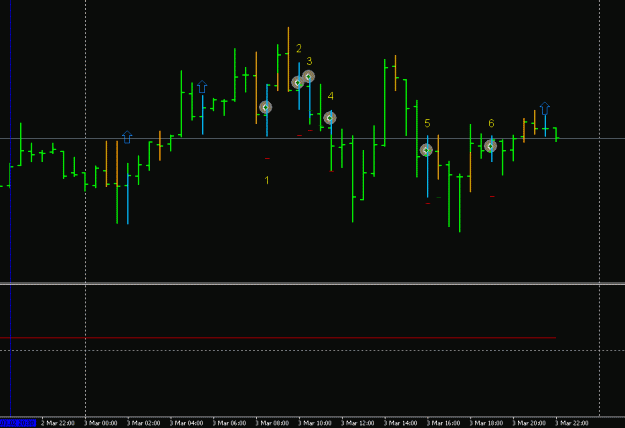This screenshot has height=428, width=625.
Task: Click the blue highlighted date label on the time axis
Action: [x=18, y=423]
